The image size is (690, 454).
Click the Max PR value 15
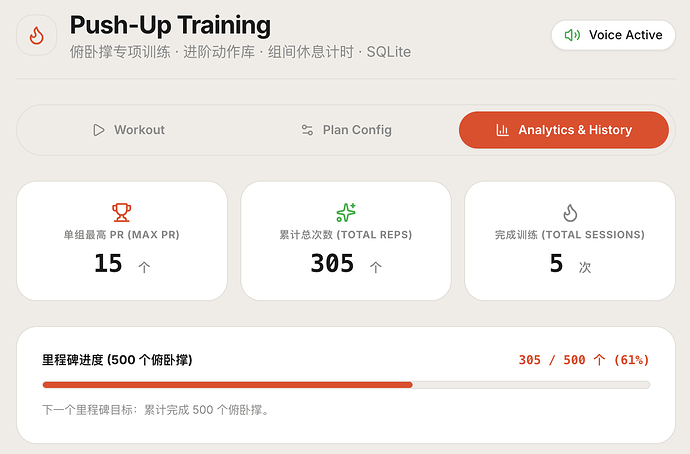(108, 264)
